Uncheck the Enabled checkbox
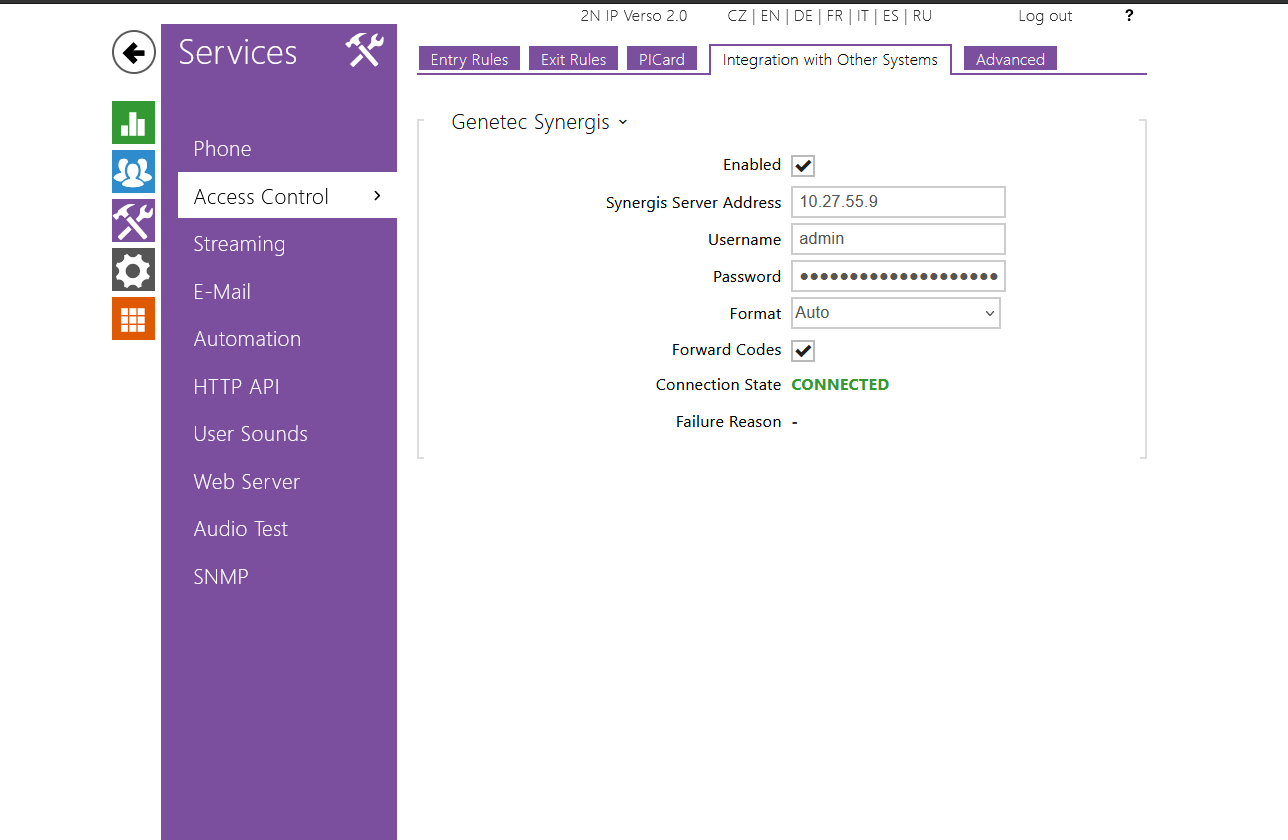Image resolution: width=1288 pixels, height=840 pixels. [x=803, y=166]
